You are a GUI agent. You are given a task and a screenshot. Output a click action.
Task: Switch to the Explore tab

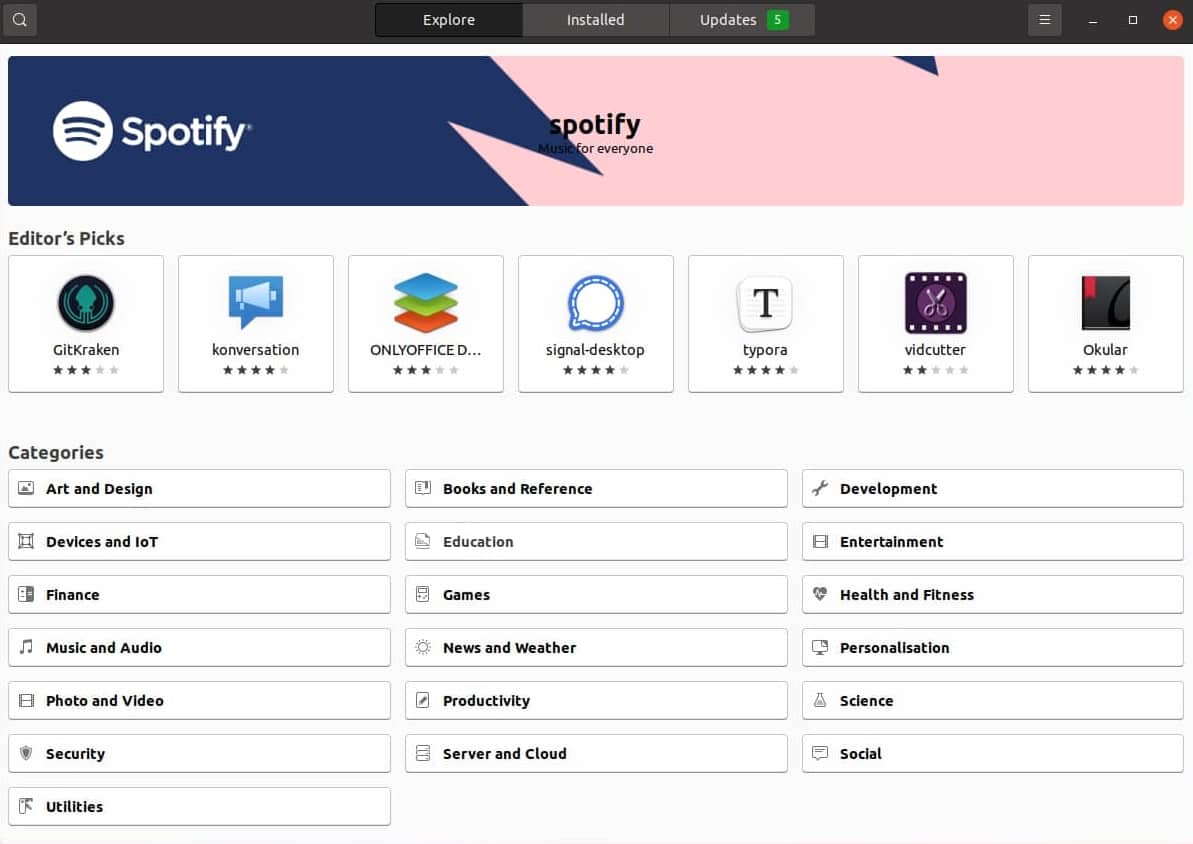coord(449,20)
